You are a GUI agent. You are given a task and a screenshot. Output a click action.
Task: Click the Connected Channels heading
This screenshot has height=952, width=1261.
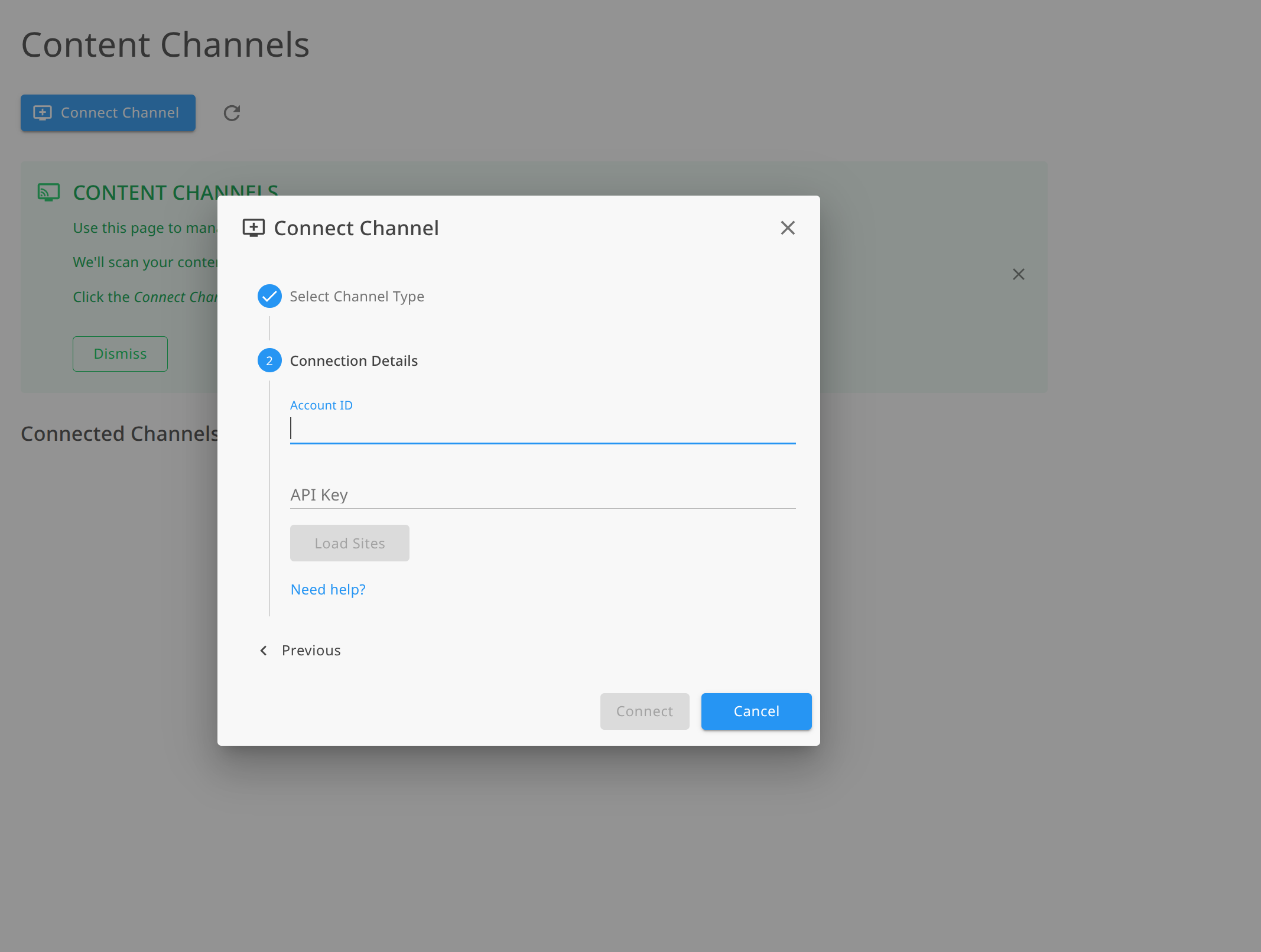119,433
